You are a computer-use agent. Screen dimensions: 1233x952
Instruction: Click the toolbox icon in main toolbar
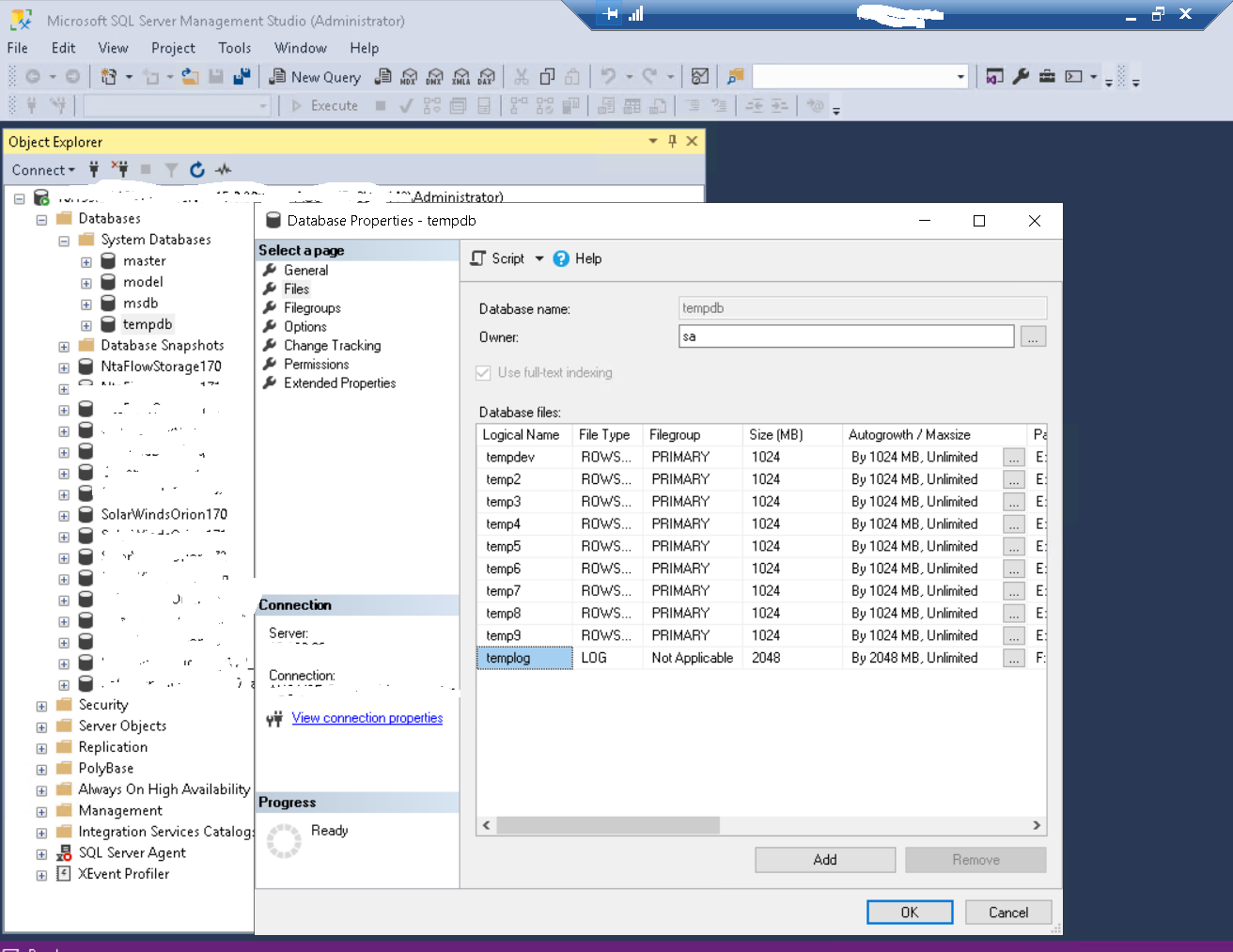click(1047, 77)
